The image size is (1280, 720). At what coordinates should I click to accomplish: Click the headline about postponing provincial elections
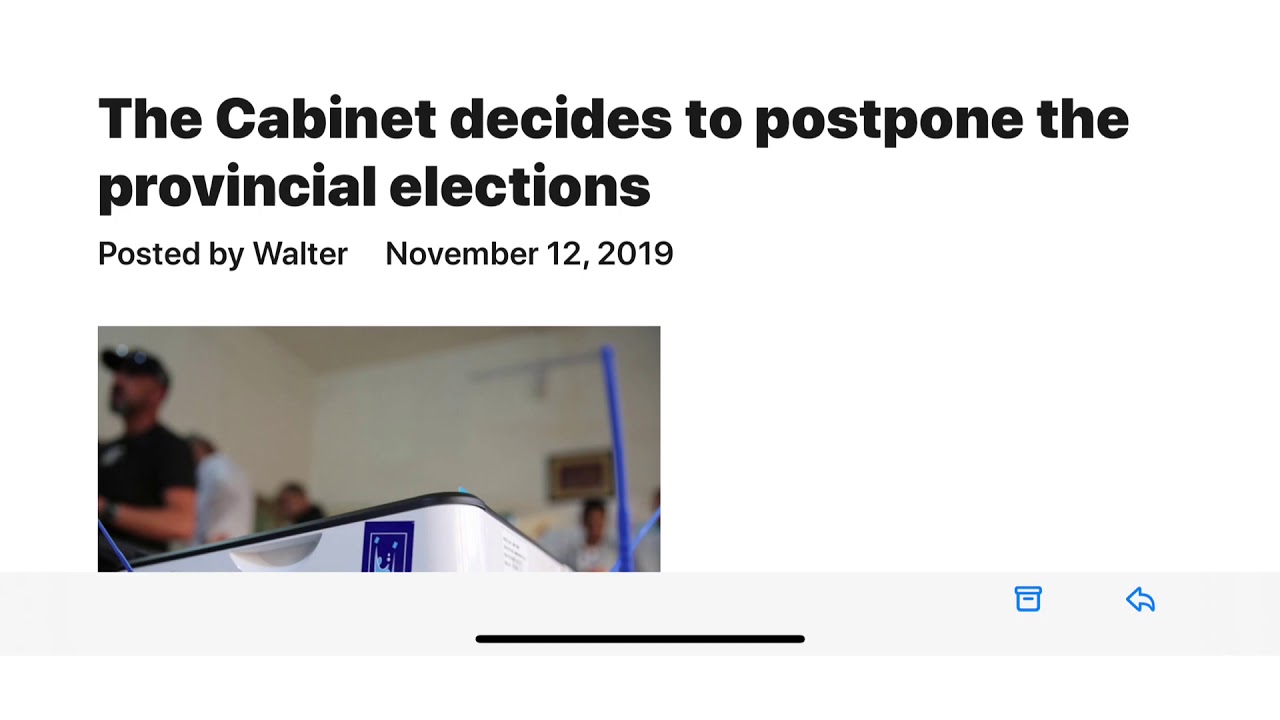612,152
